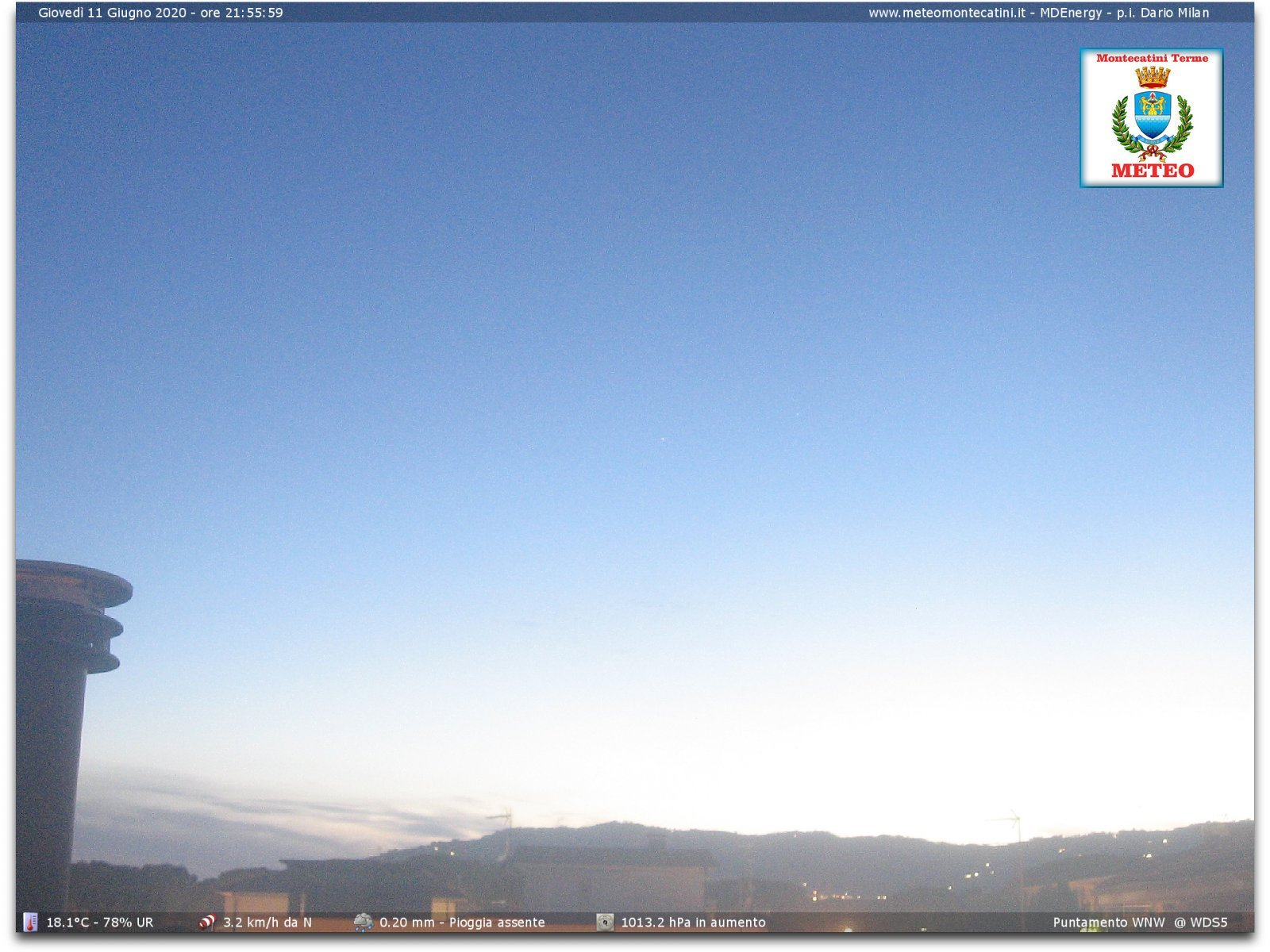Click the '@ WDS5' label
1270x952 pixels.
click(x=1201, y=923)
